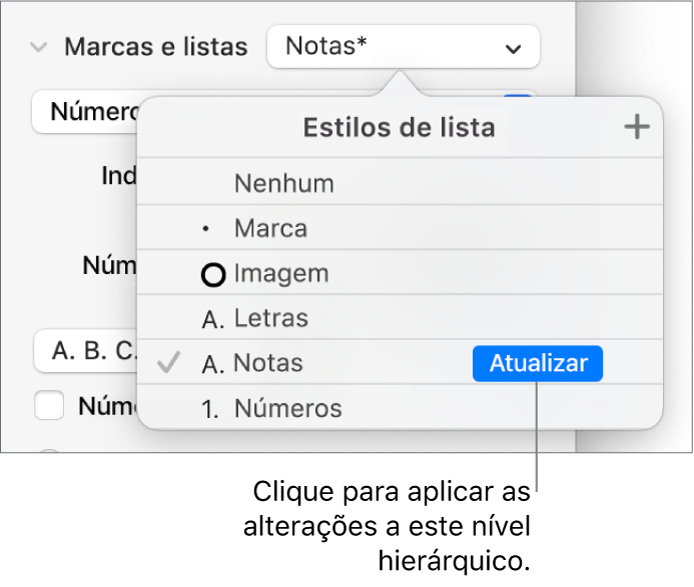Click the '1.' marker beside Números
The height and width of the screenshot is (587, 694).
click(212, 410)
